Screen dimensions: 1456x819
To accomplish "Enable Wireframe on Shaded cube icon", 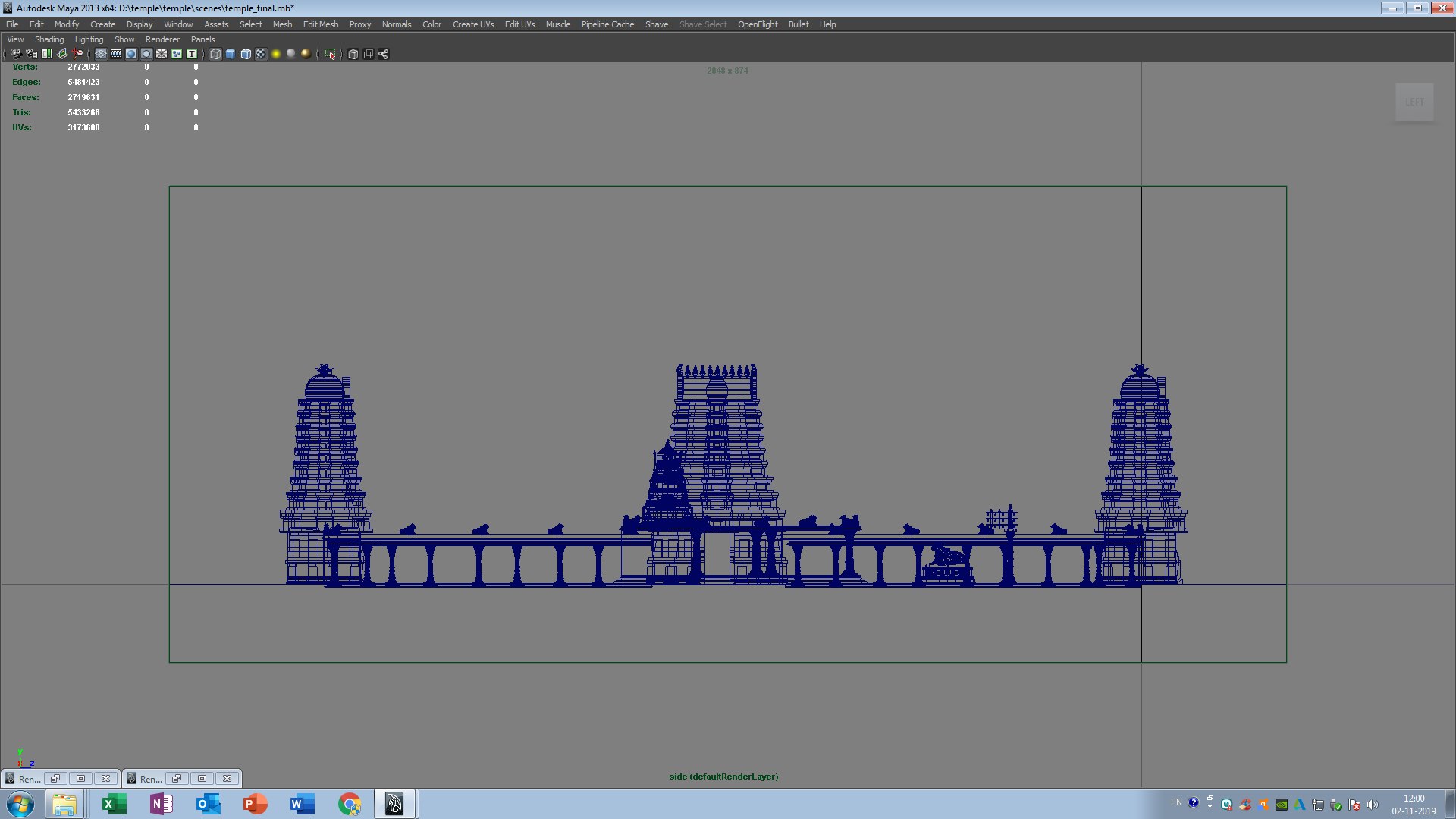I will 246,54.
